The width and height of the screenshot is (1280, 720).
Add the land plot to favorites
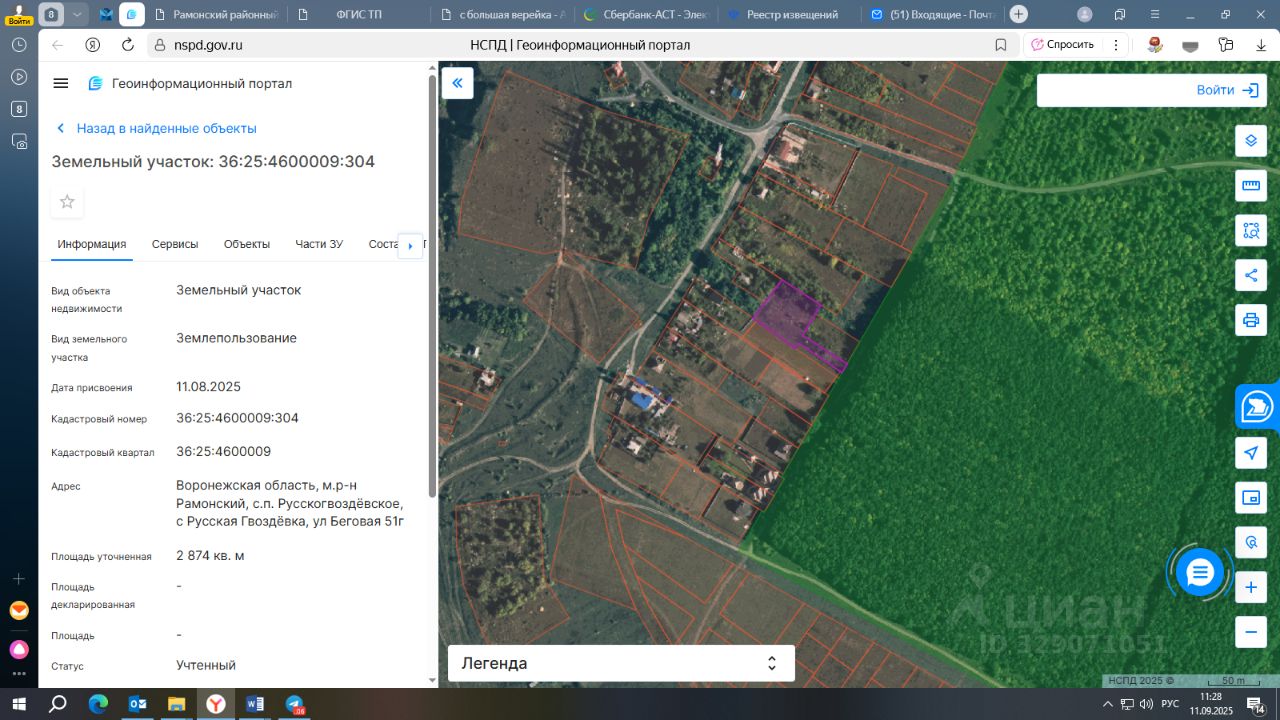67,202
